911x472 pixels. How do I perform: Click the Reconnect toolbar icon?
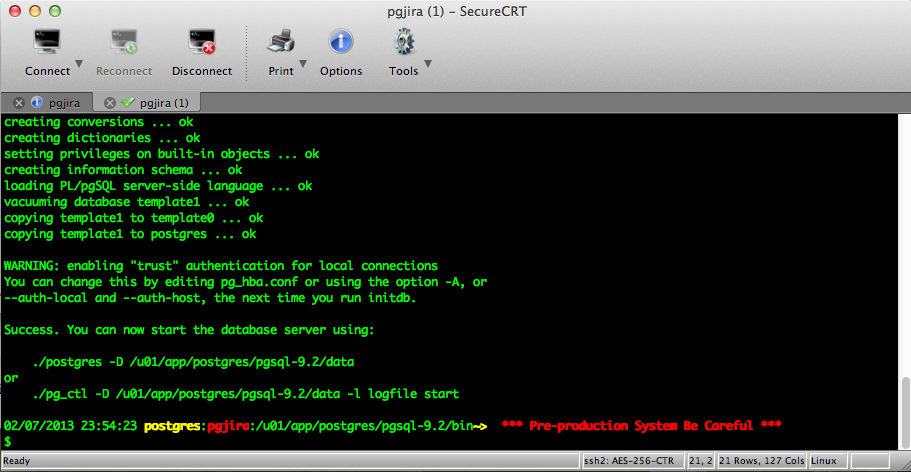tap(124, 43)
